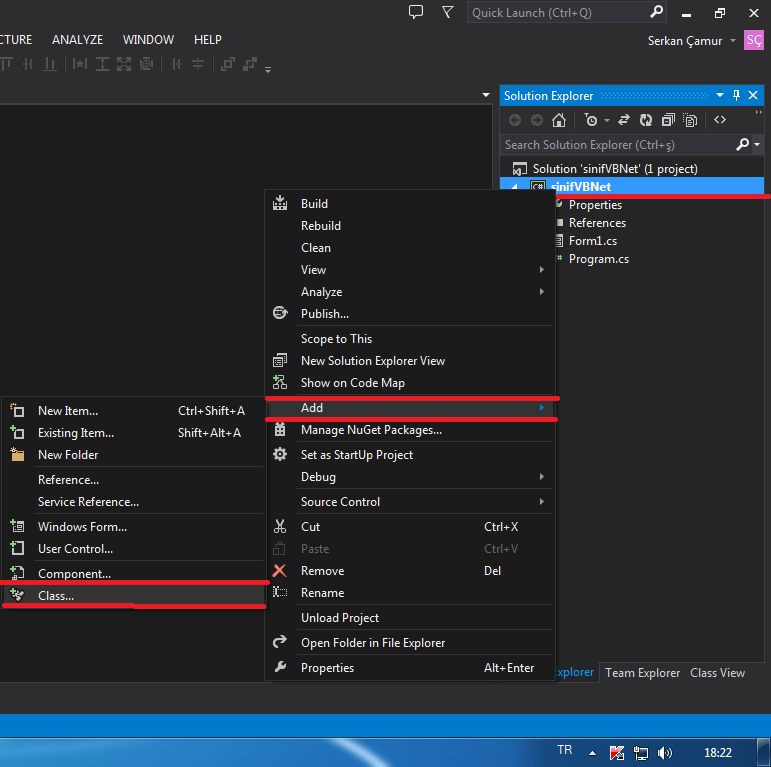Click the Pending Changes Filter clock icon
This screenshot has width=771, height=767.
pos(591,120)
